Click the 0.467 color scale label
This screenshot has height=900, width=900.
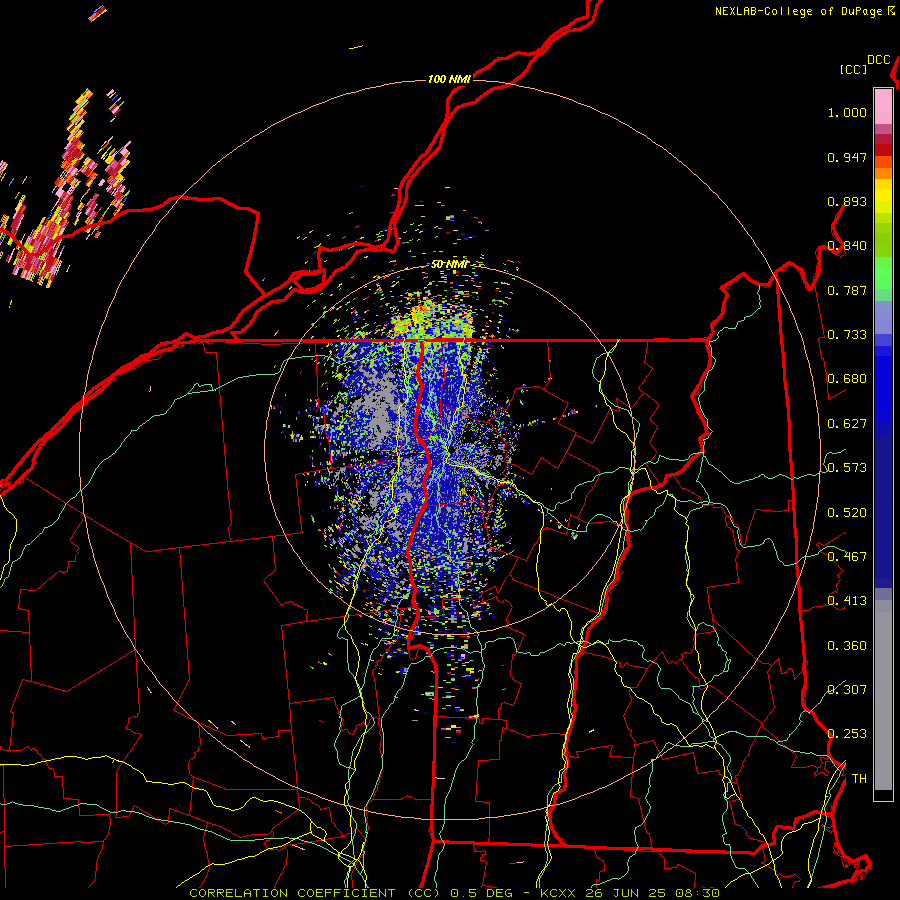pos(847,557)
